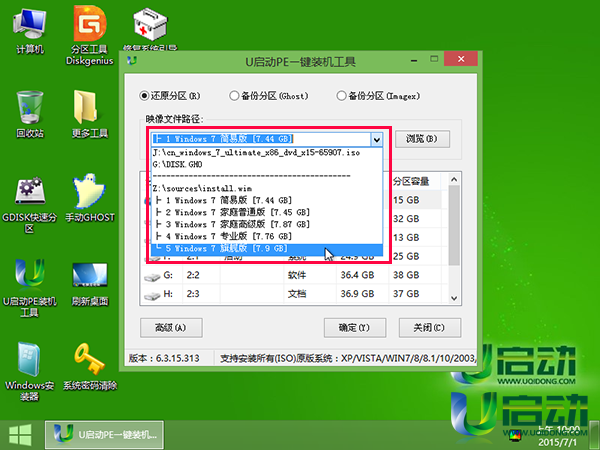Viewport: 600px width, 450px height.
Task: Click the 25 GB capacity cell
Action: 406,256
